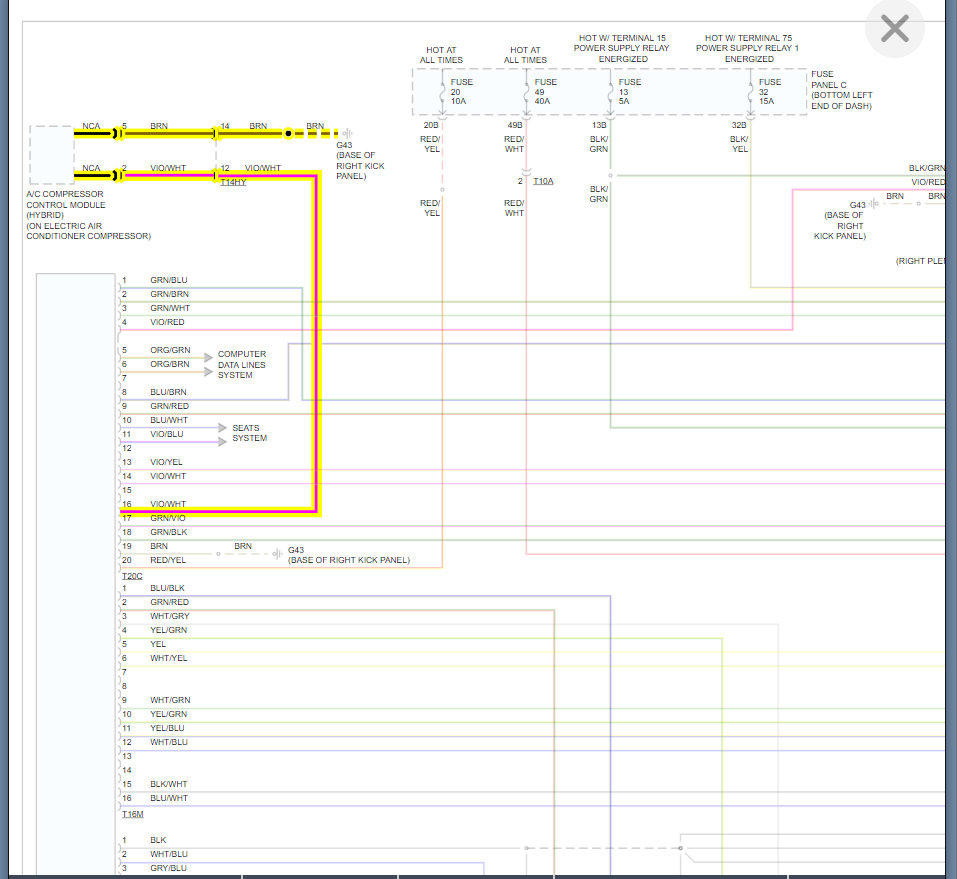The image size is (957, 879).
Task: Click the Fuse 49 40A label
Action: click(546, 92)
